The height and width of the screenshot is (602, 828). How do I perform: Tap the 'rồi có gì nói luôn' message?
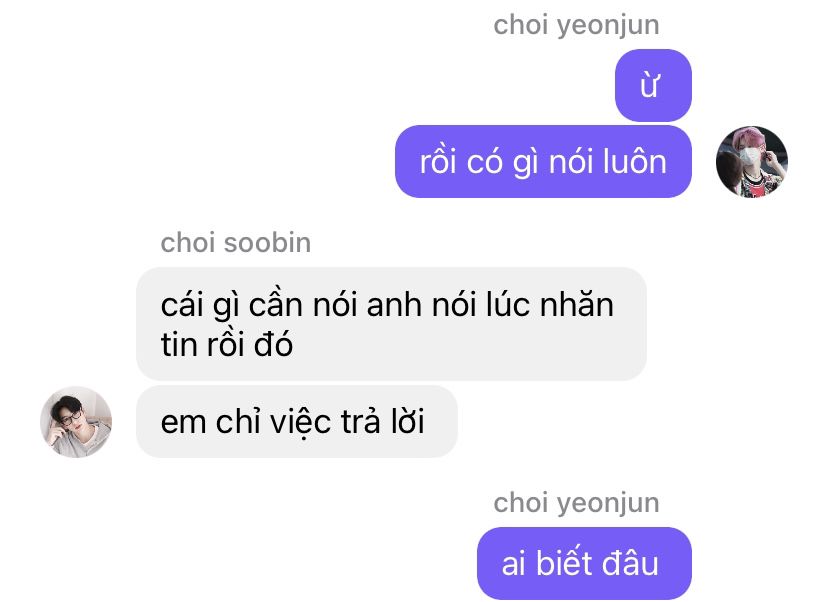[x=543, y=162]
